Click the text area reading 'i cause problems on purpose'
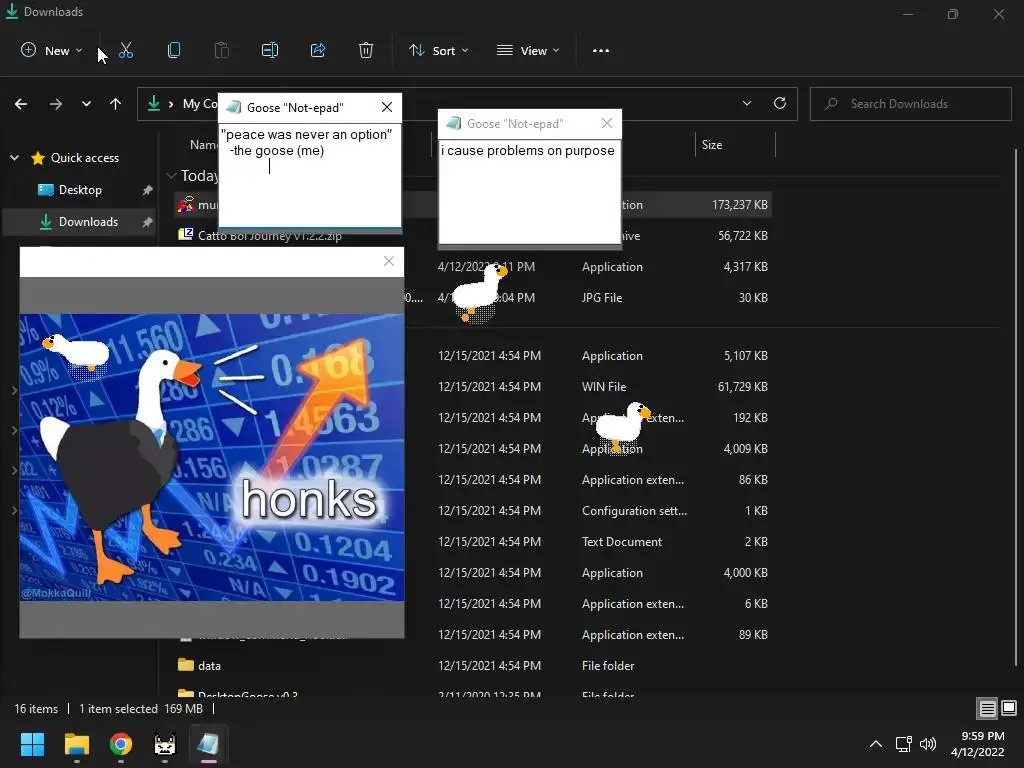Screen dimensions: 1024x768 point(530,190)
